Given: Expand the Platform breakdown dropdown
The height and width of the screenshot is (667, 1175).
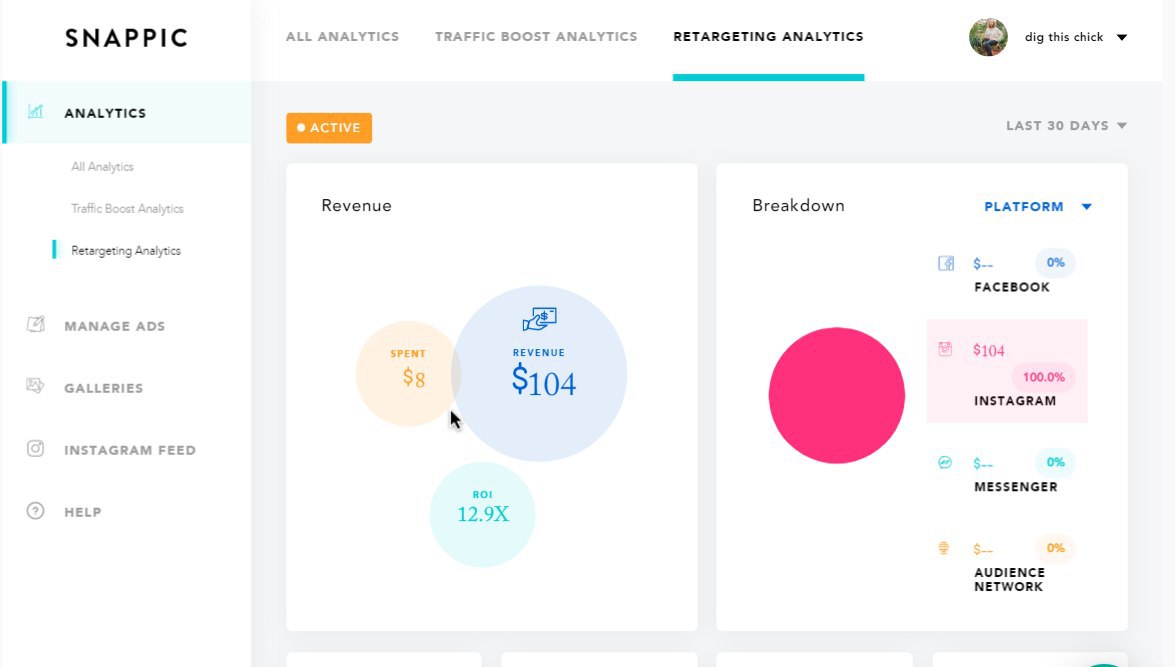Looking at the screenshot, I should click(1037, 207).
